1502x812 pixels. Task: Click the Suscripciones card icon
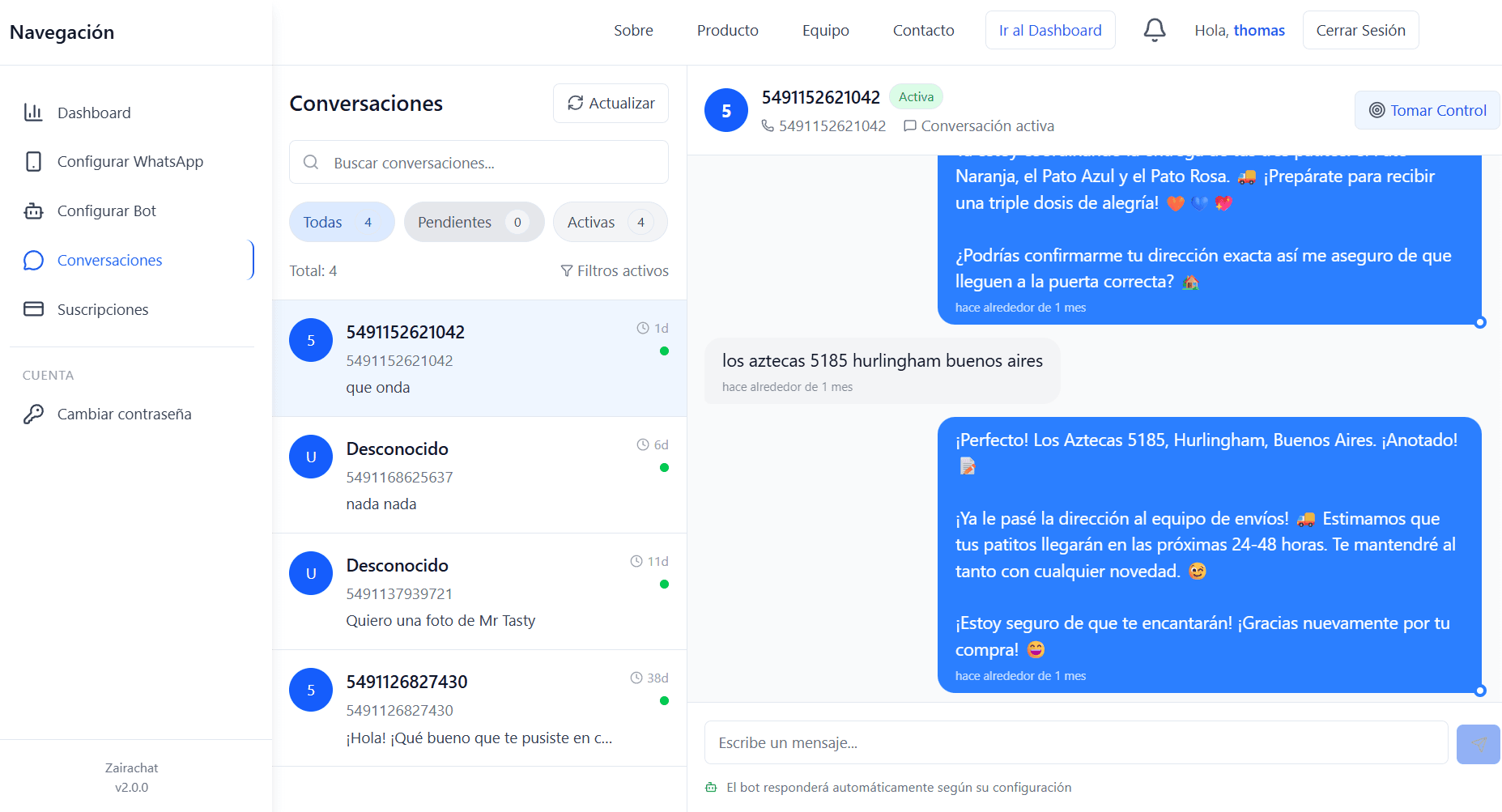tap(33, 308)
